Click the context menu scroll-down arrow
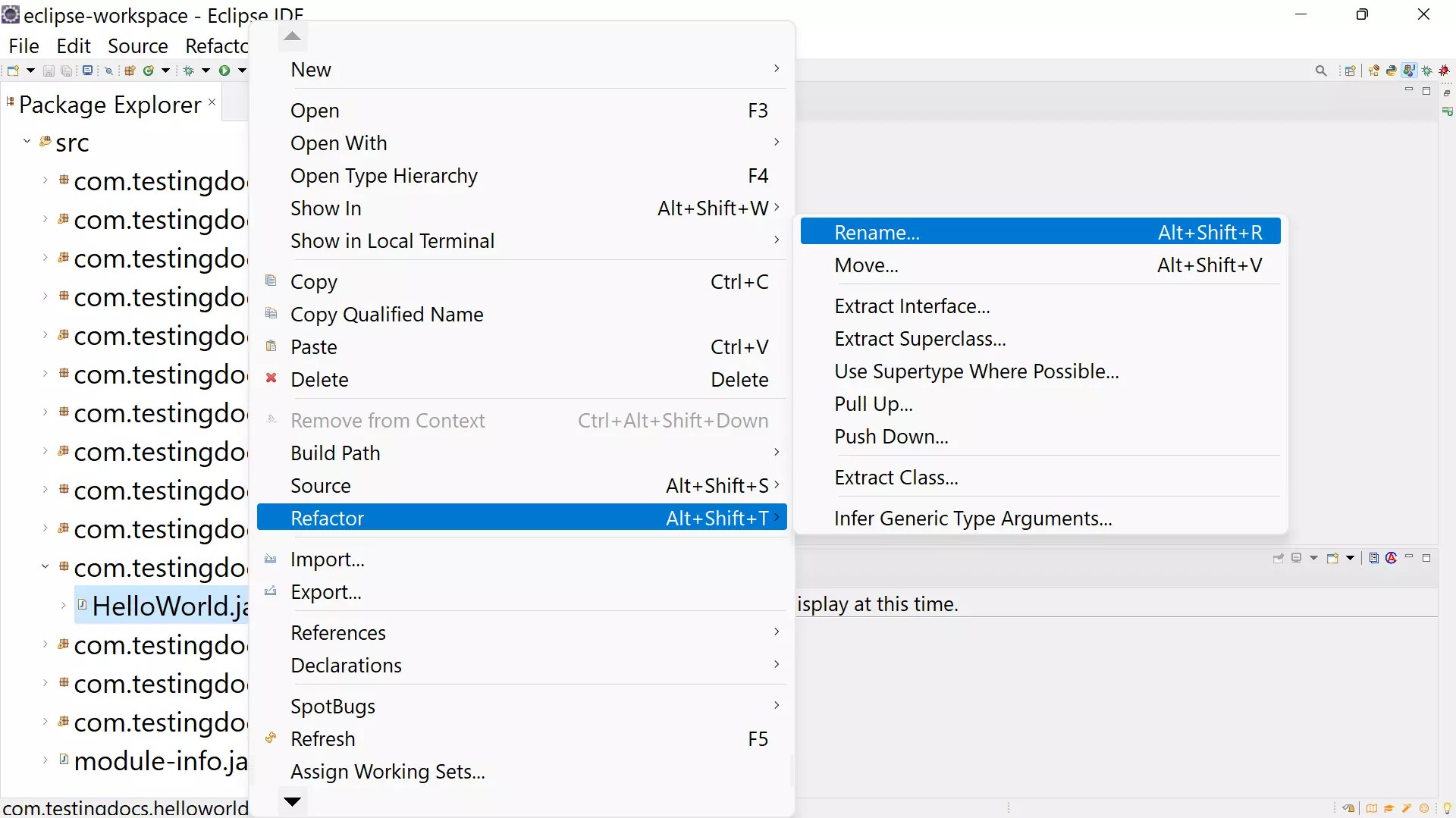 point(292,802)
